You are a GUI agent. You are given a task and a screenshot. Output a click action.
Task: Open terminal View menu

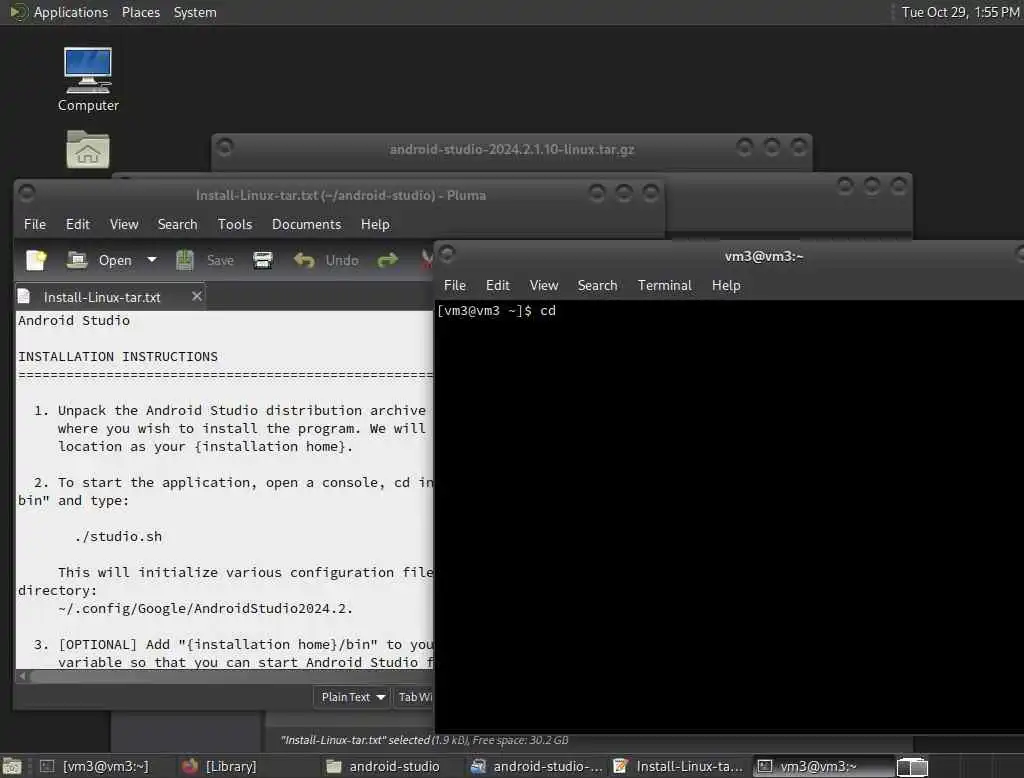543,285
